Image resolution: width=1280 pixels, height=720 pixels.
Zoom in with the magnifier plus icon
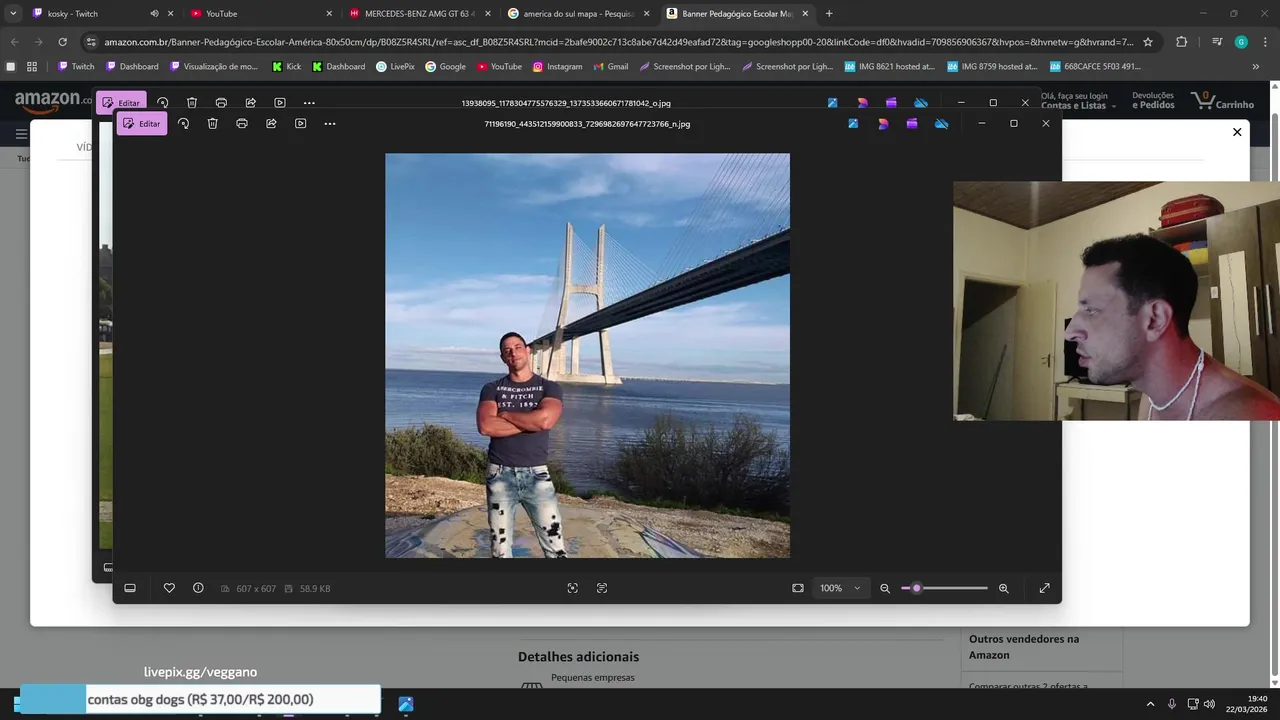pyautogui.click(x=1004, y=588)
